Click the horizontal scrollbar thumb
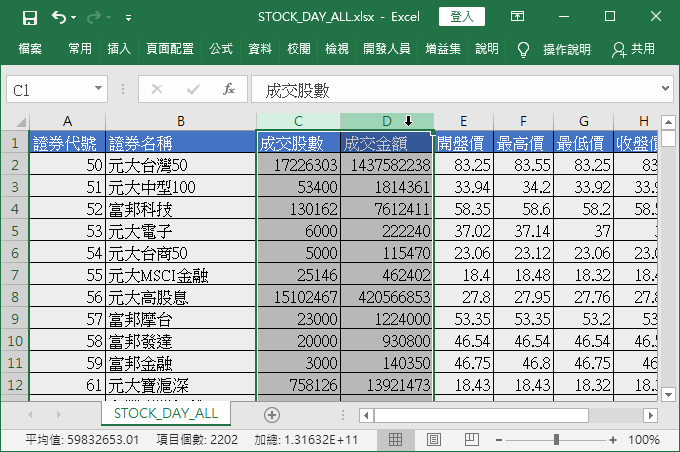The width and height of the screenshot is (680, 452). 481,415
